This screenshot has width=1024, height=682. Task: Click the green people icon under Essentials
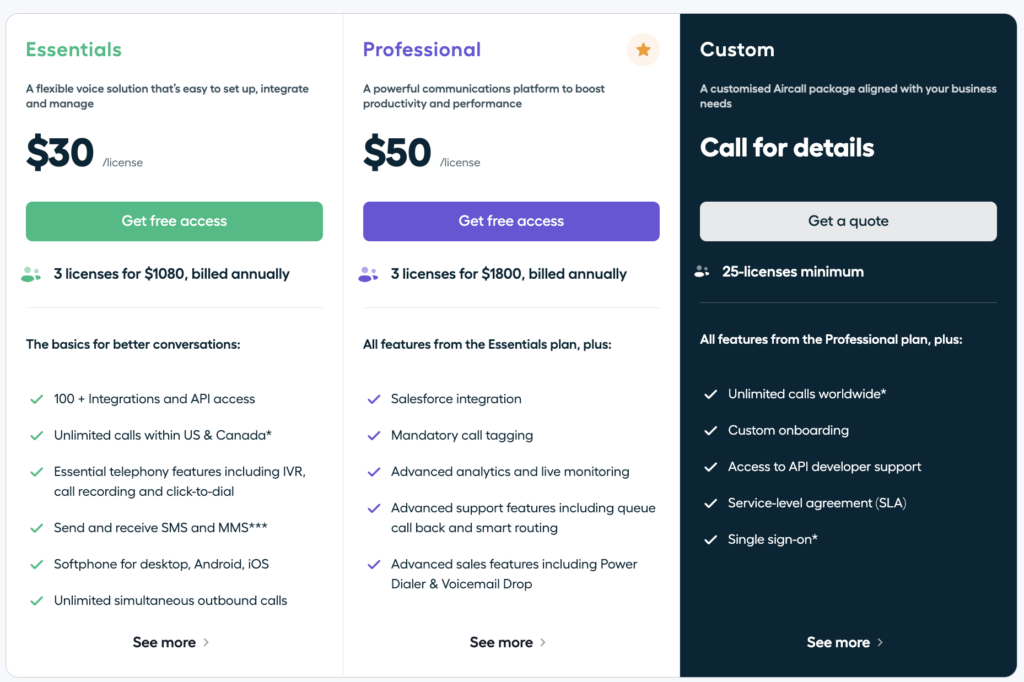tap(31, 274)
